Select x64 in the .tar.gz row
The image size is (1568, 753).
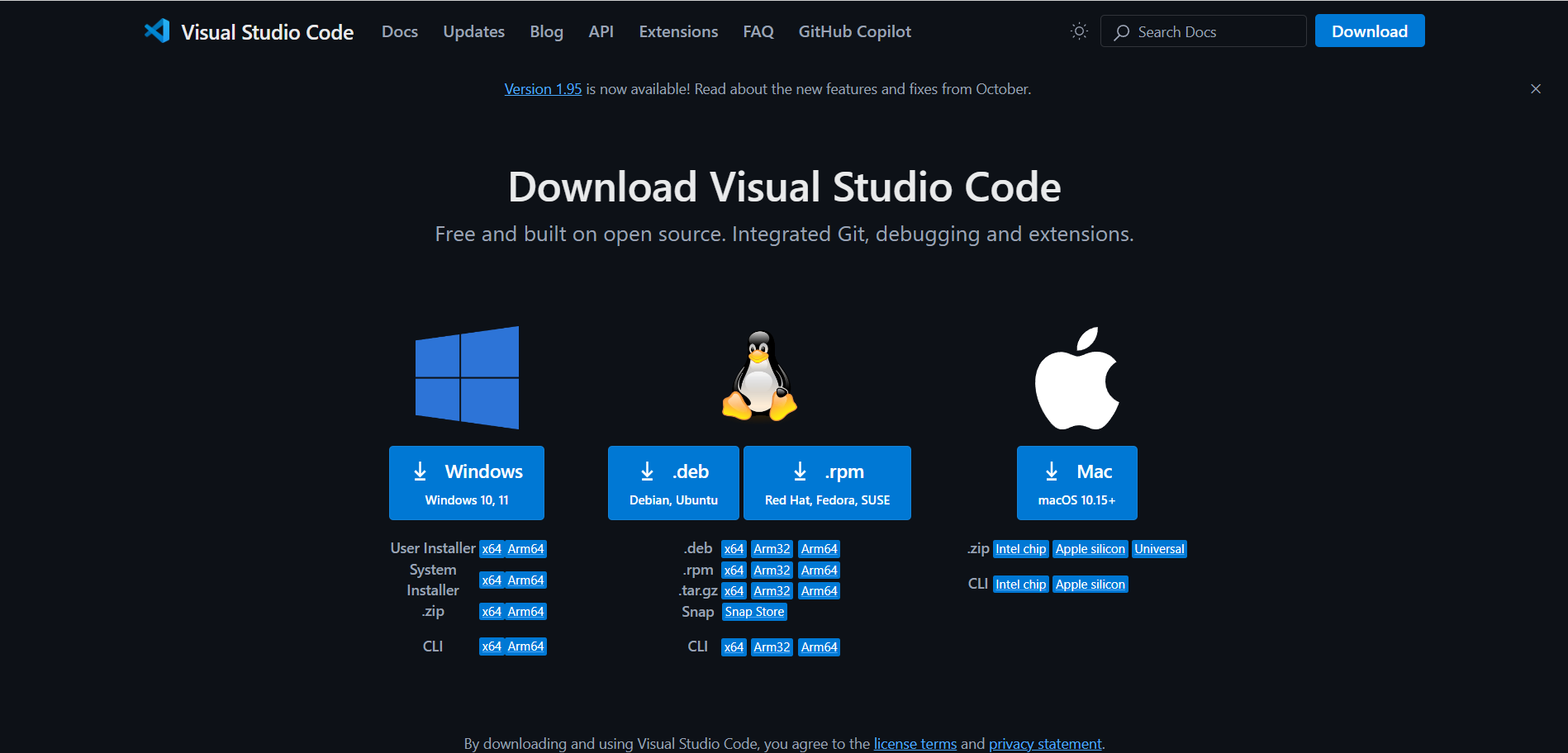(734, 591)
